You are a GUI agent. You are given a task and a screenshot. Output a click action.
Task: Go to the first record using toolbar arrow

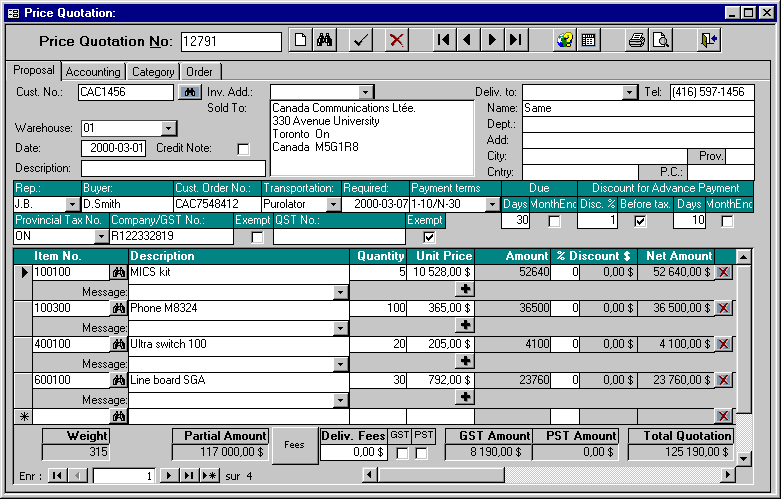tap(443, 41)
